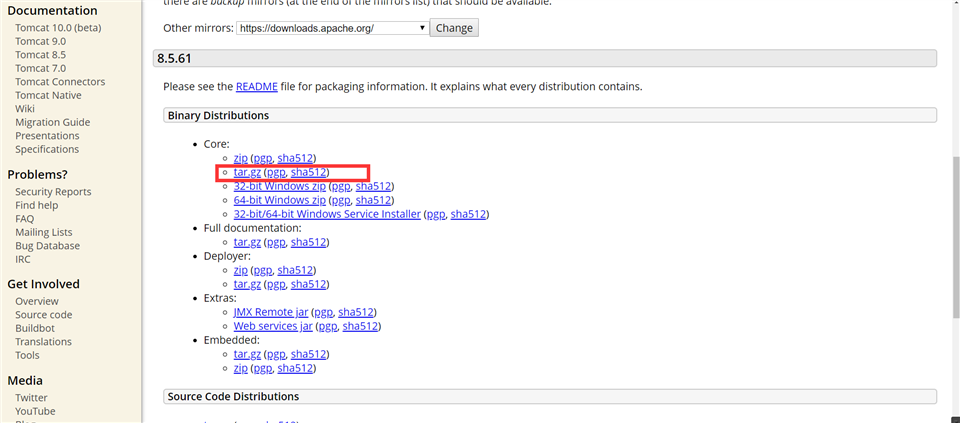960x423 pixels.
Task: Open sha512 for Full documentation tar.gz
Action: point(309,242)
